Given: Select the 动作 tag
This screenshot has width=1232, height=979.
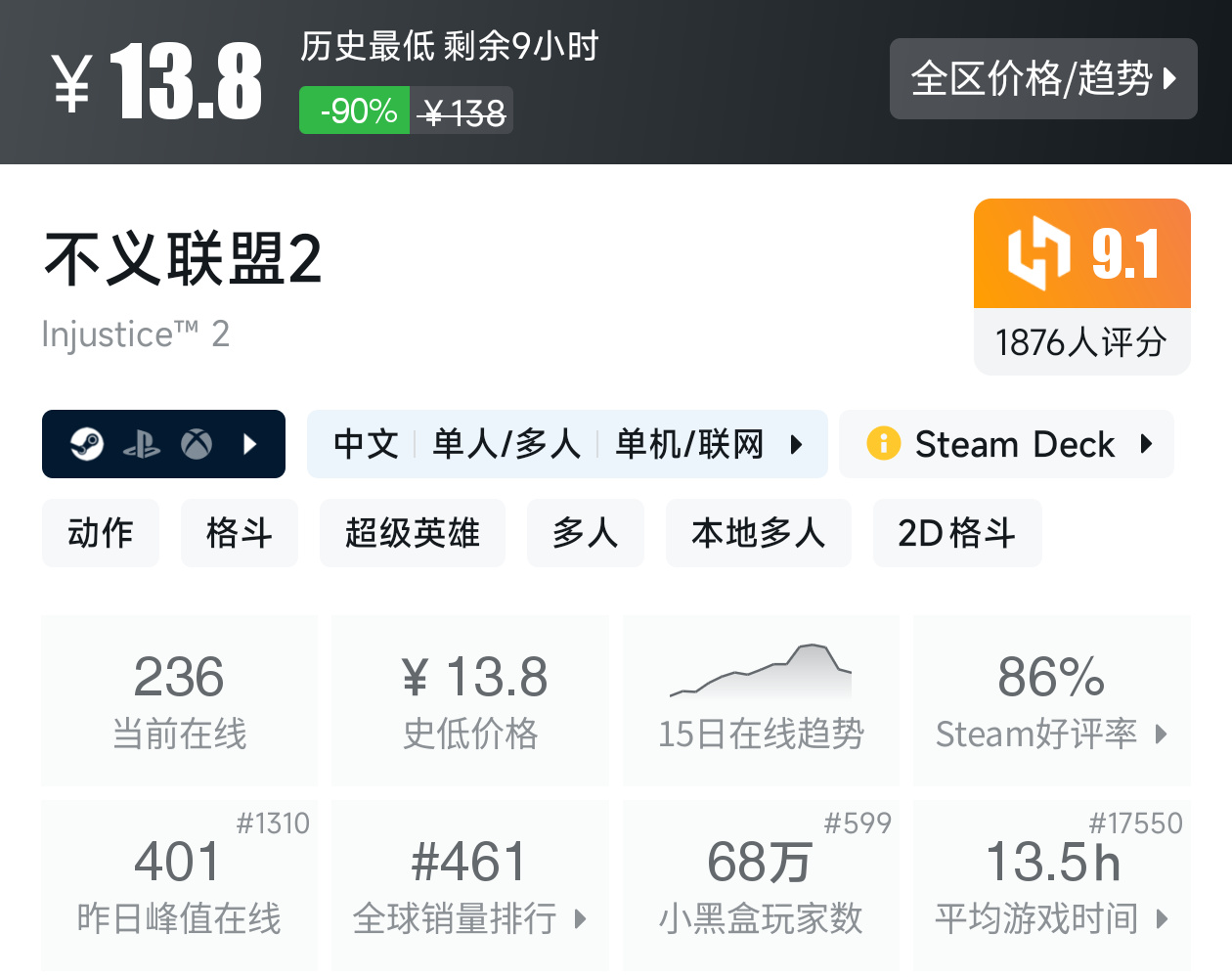Looking at the screenshot, I should (101, 533).
